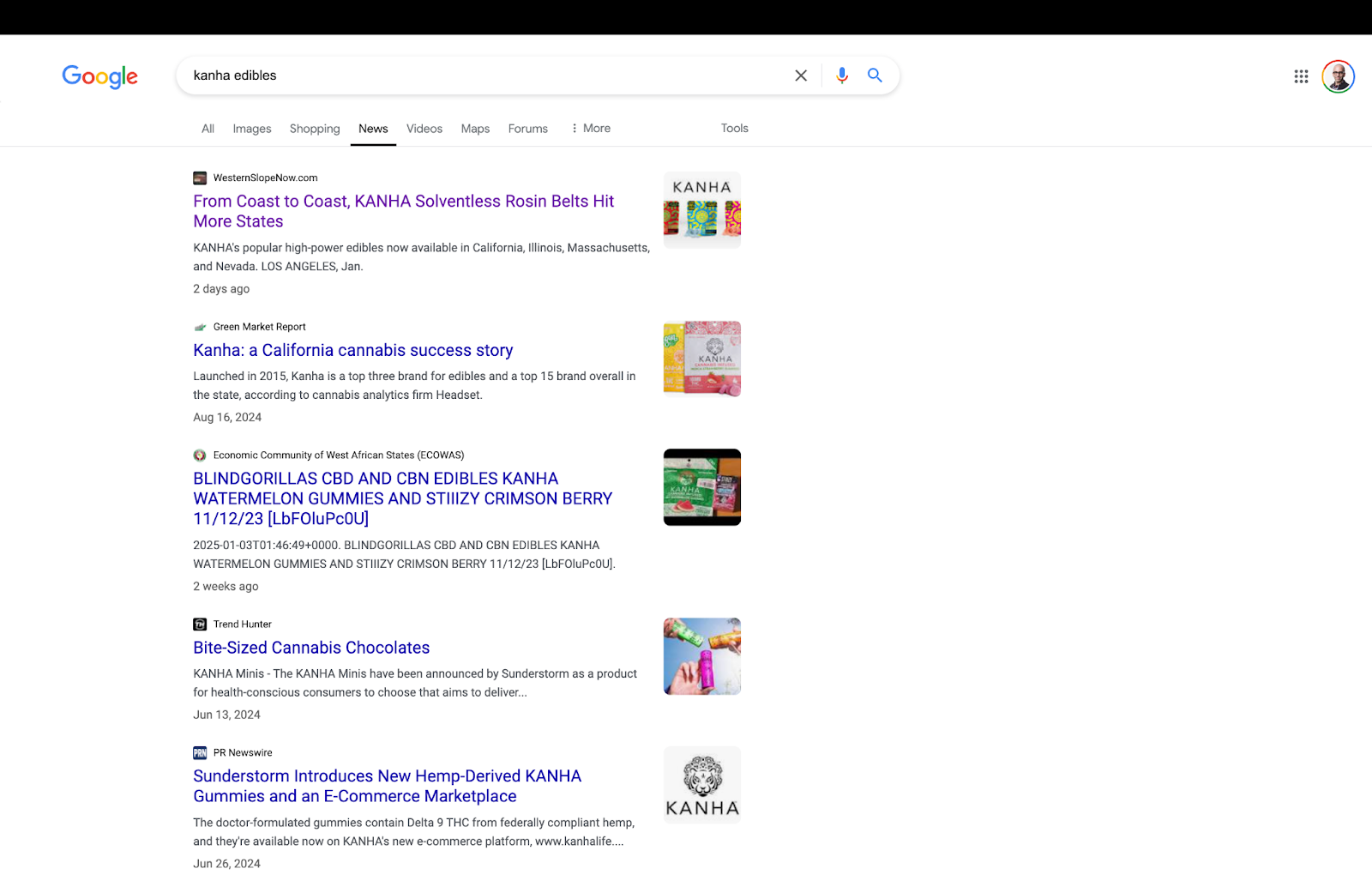Open the Bite-Sized Cannabis Chocolates article
1372x893 pixels.
click(x=311, y=648)
